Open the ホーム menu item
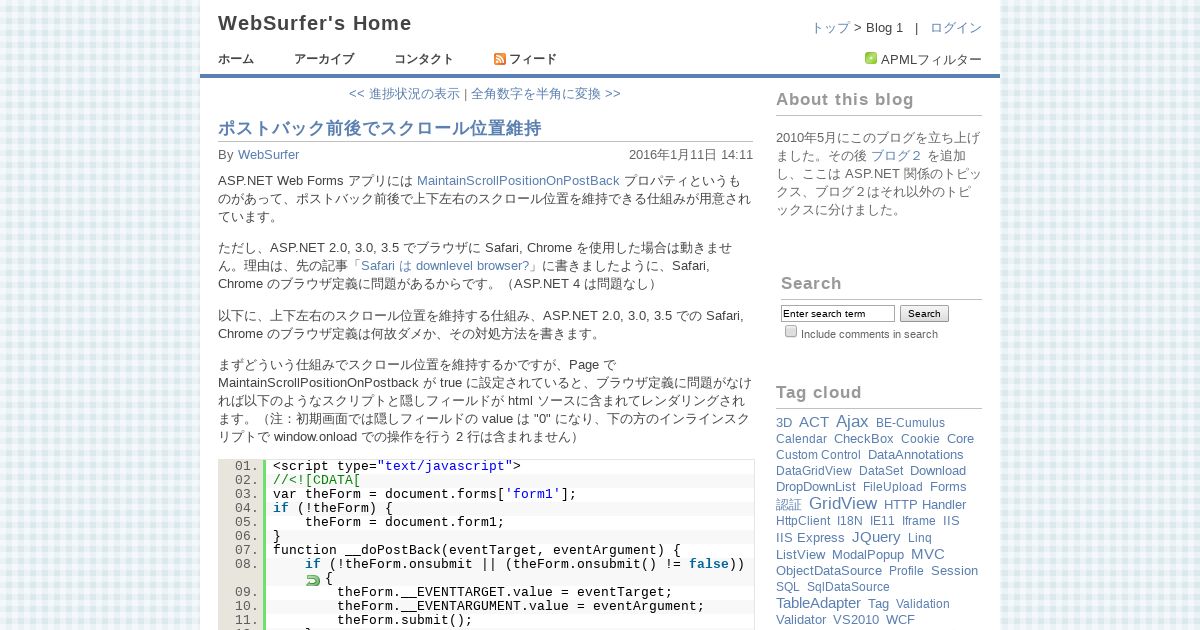Screen dimensions: 1200x630 click(x=236, y=59)
